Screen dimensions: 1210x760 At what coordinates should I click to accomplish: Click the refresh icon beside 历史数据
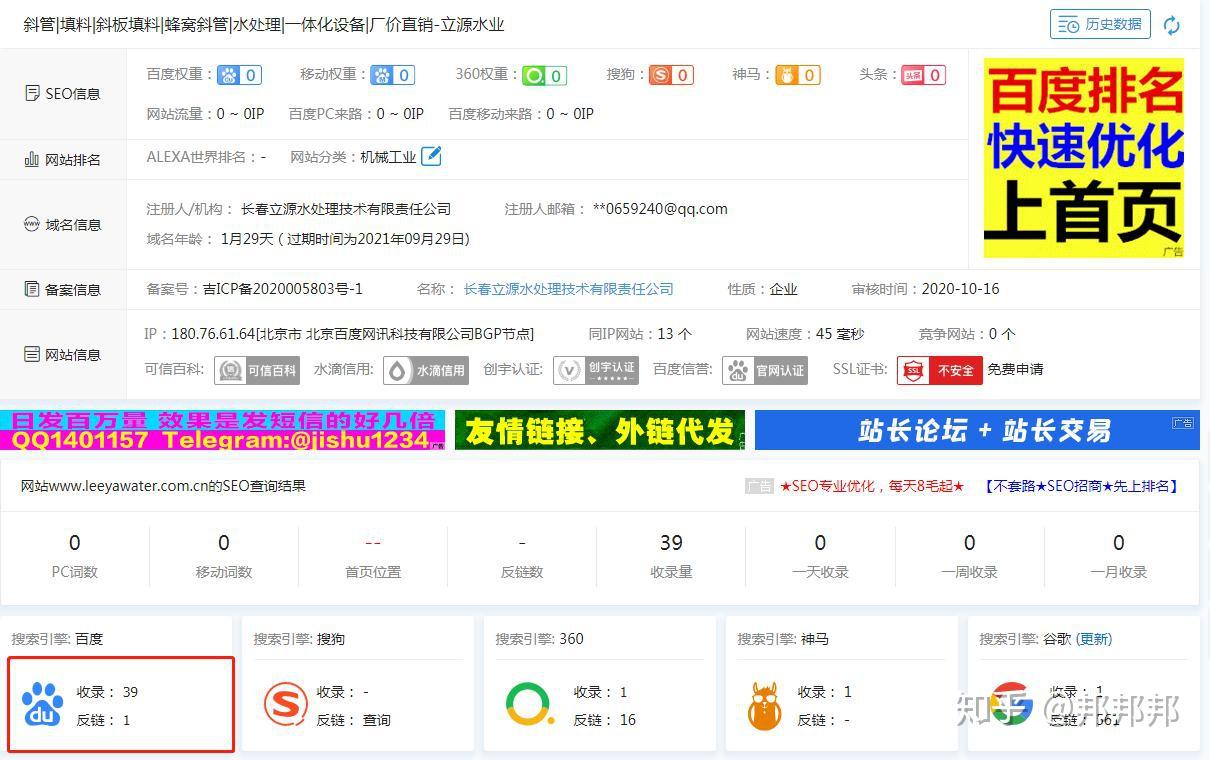1172,25
